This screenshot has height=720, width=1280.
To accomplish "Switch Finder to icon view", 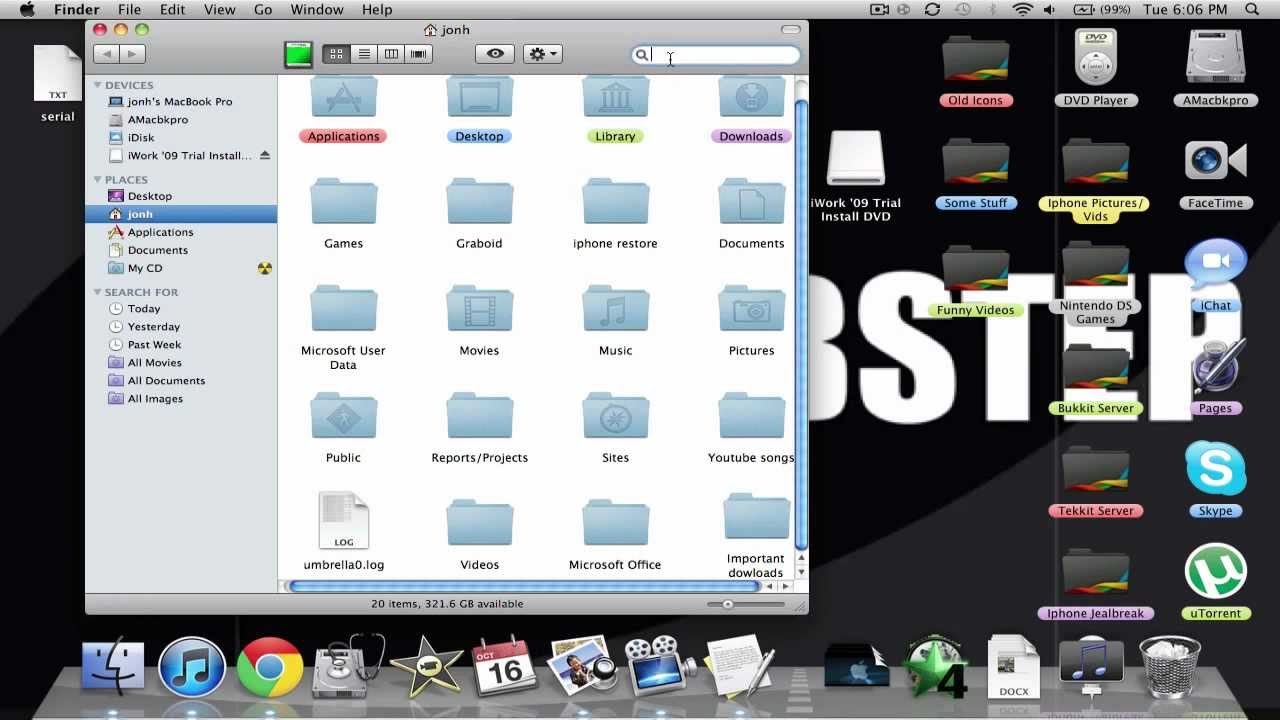I will tap(337, 54).
